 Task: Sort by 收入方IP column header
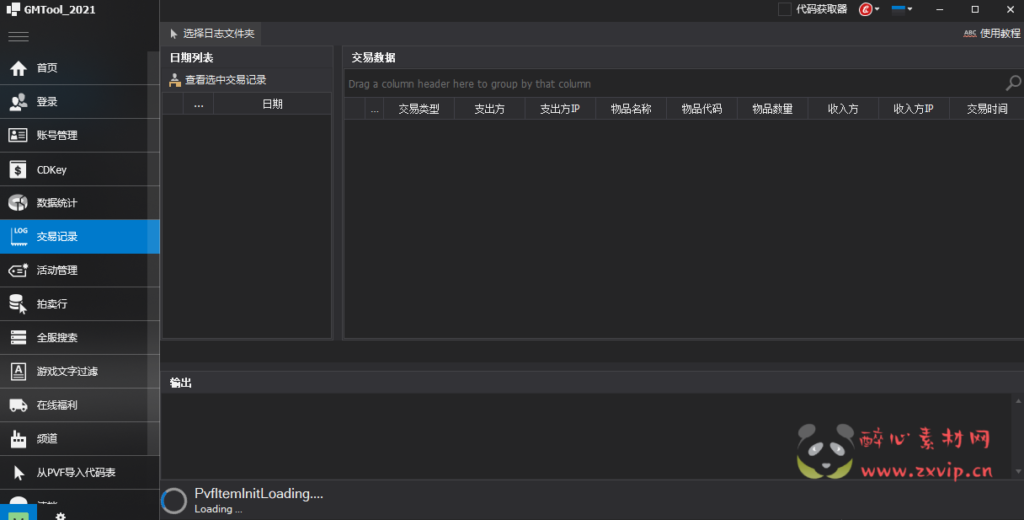(x=914, y=109)
